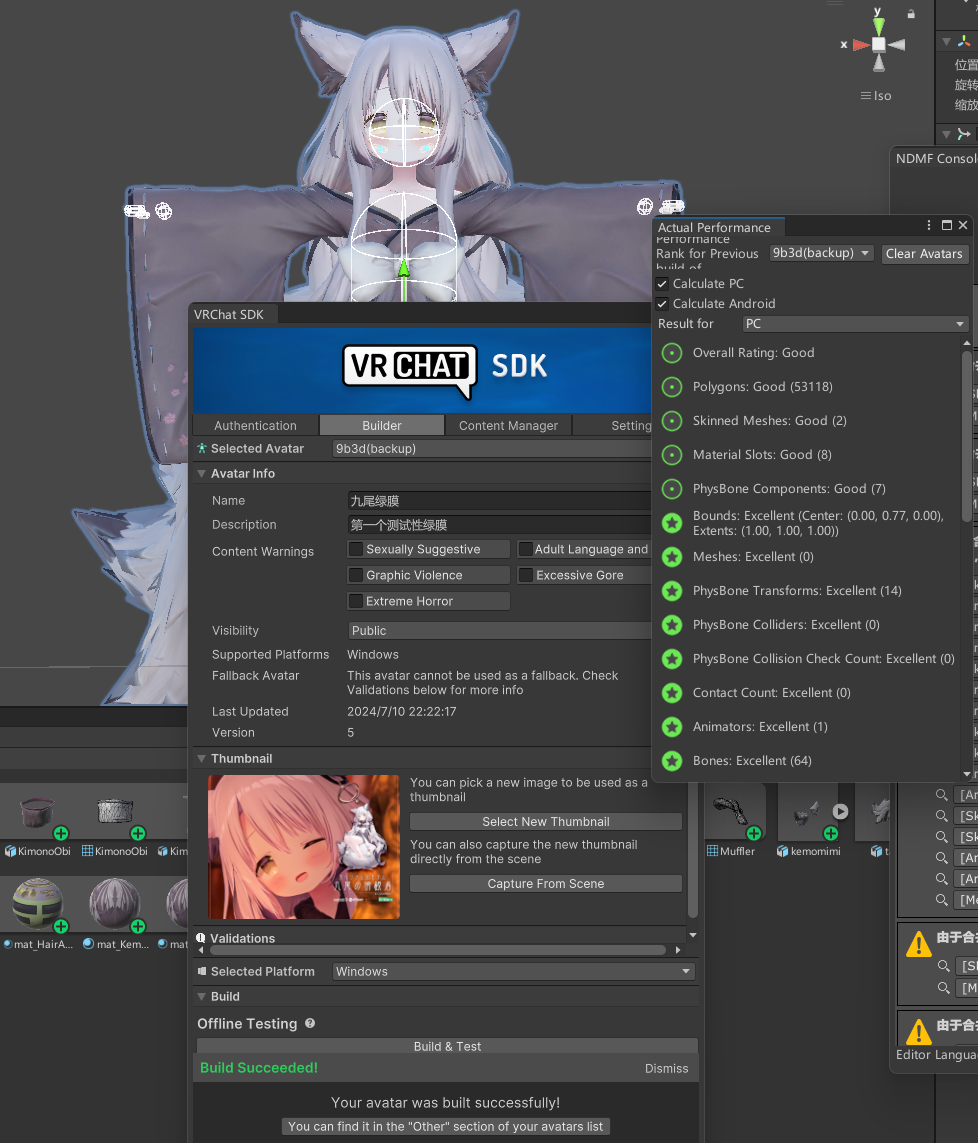
Task: Click the Actual Performance vertical scrollbar
Action: [967, 436]
